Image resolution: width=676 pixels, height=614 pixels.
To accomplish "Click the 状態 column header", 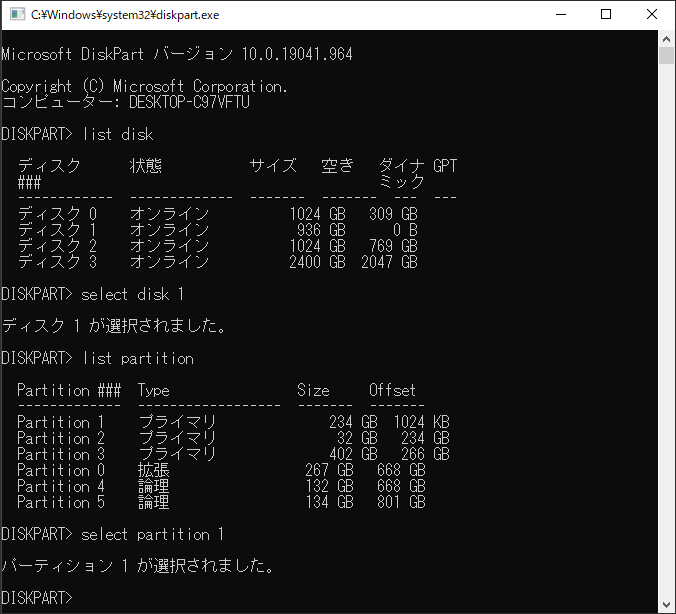I will point(146,166).
